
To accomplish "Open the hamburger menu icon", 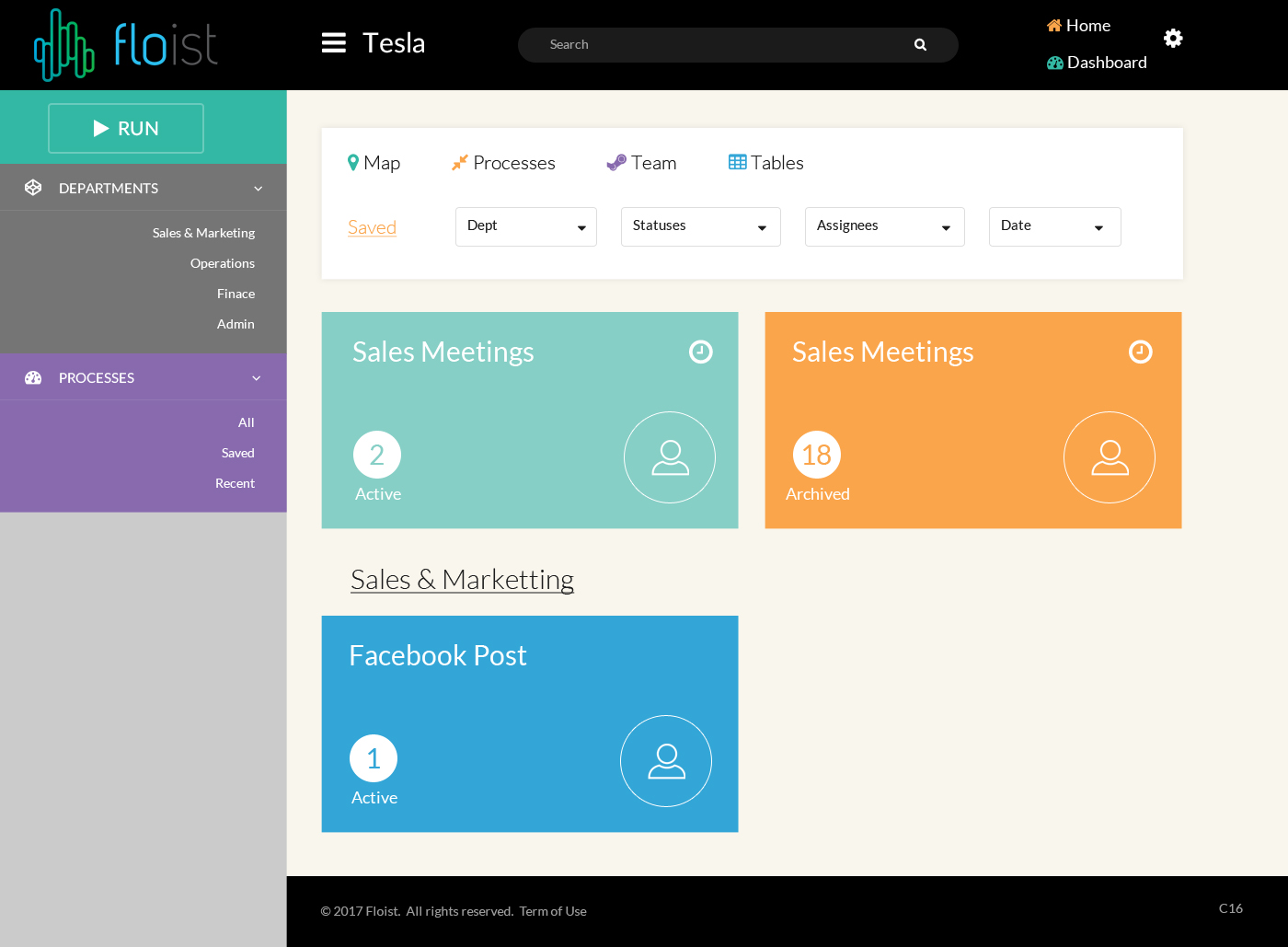I will point(334,43).
